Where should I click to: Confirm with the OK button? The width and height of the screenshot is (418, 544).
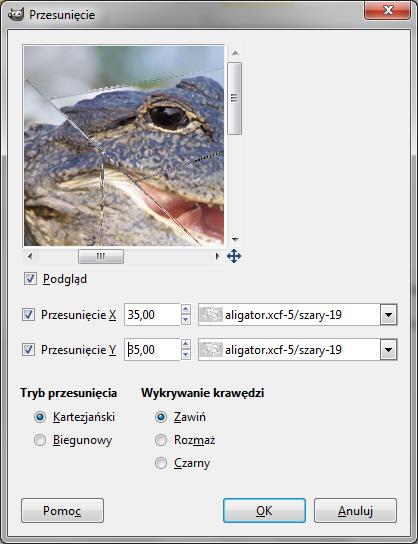pyautogui.click(x=264, y=510)
